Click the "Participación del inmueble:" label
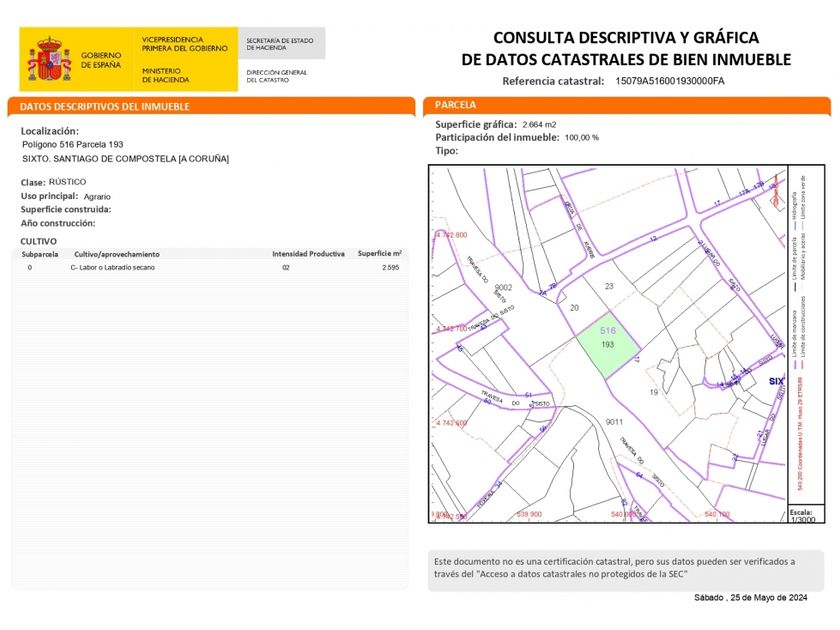The width and height of the screenshot is (840, 630). click(497, 138)
